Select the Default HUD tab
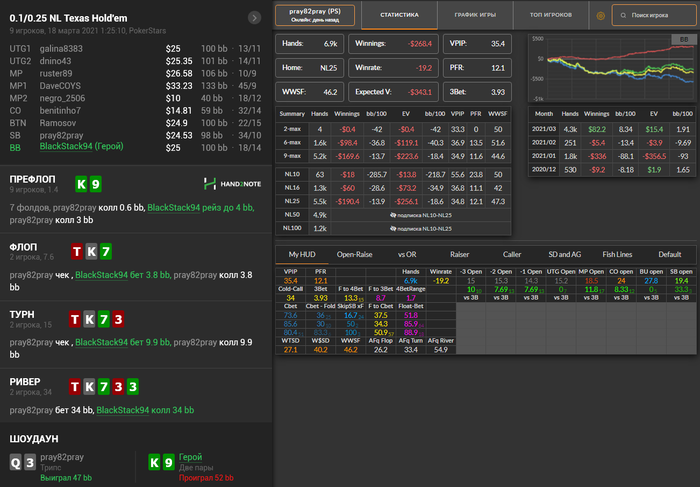The height and width of the screenshot is (487, 700). point(669,254)
